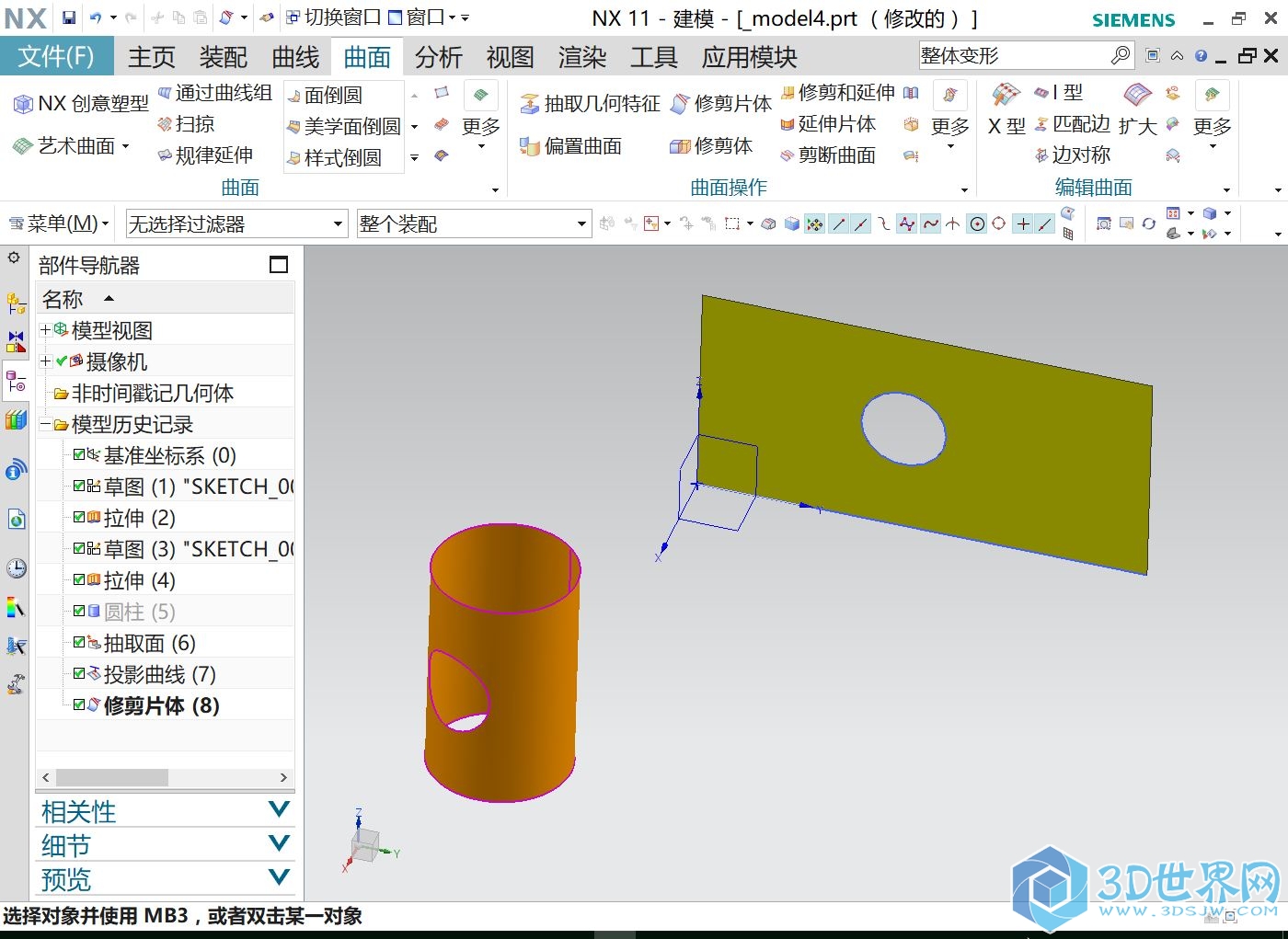The width and height of the screenshot is (1288, 939).
Task: Maximize the 部件导航器 panel
Action: point(279,265)
